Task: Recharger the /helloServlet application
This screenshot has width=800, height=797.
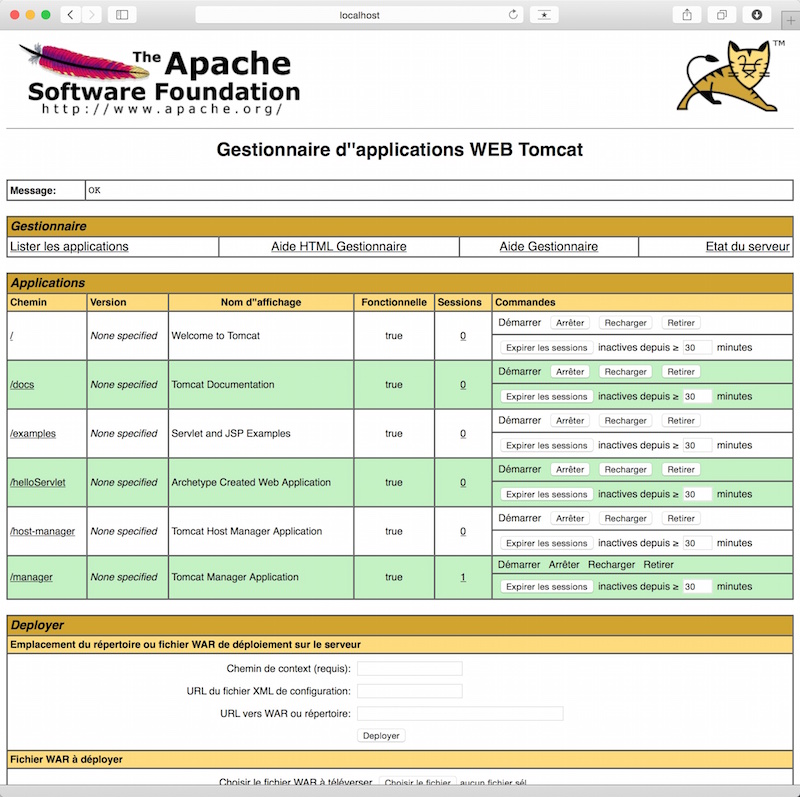Action: click(625, 470)
